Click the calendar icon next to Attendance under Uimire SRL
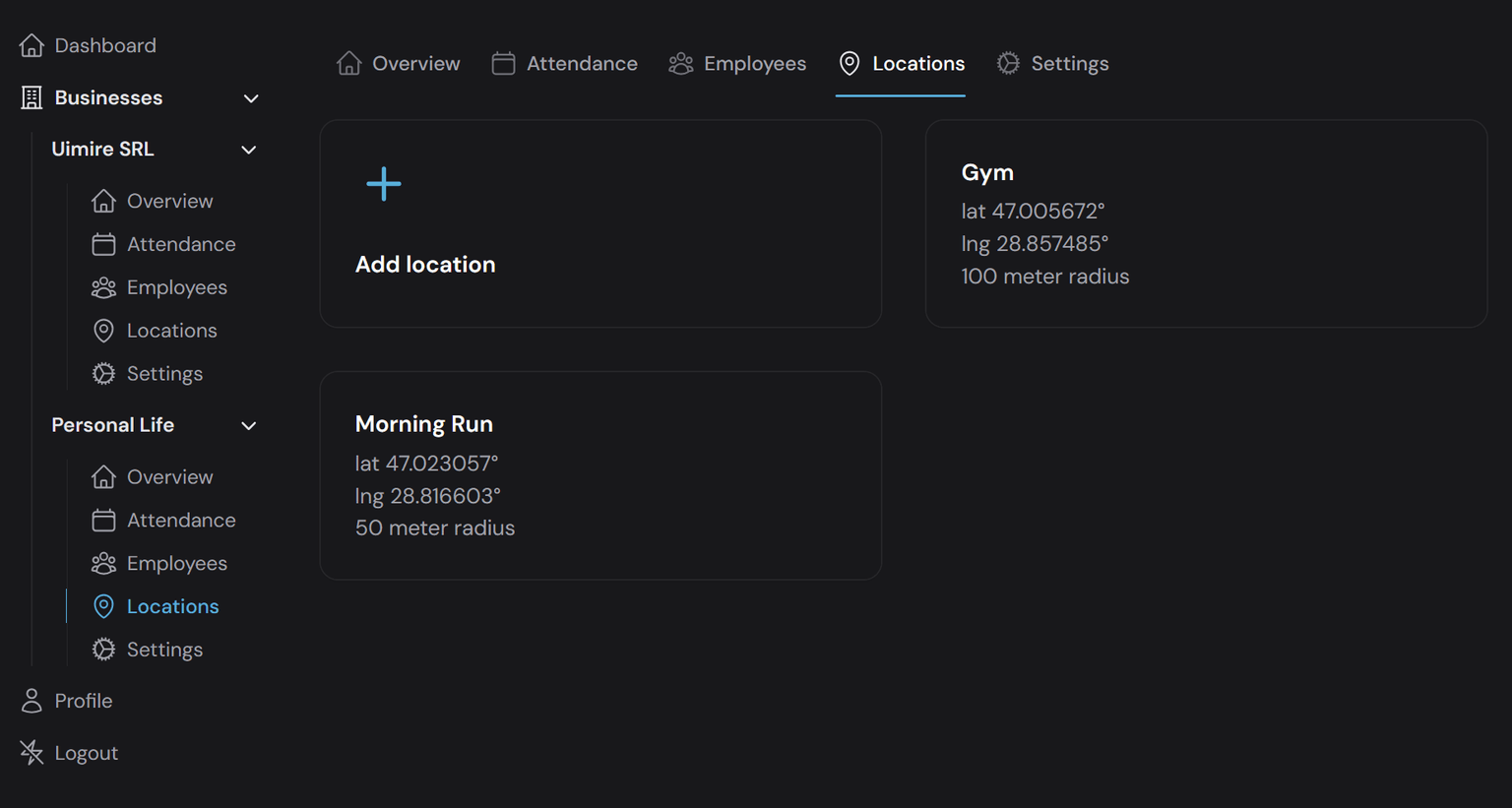 click(103, 244)
